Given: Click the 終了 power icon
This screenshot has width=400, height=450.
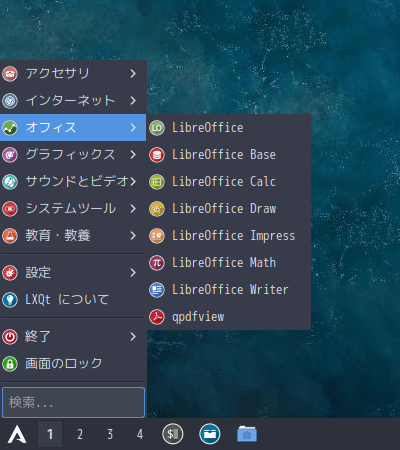Looking at the screenshot, I should pos(10,337).
